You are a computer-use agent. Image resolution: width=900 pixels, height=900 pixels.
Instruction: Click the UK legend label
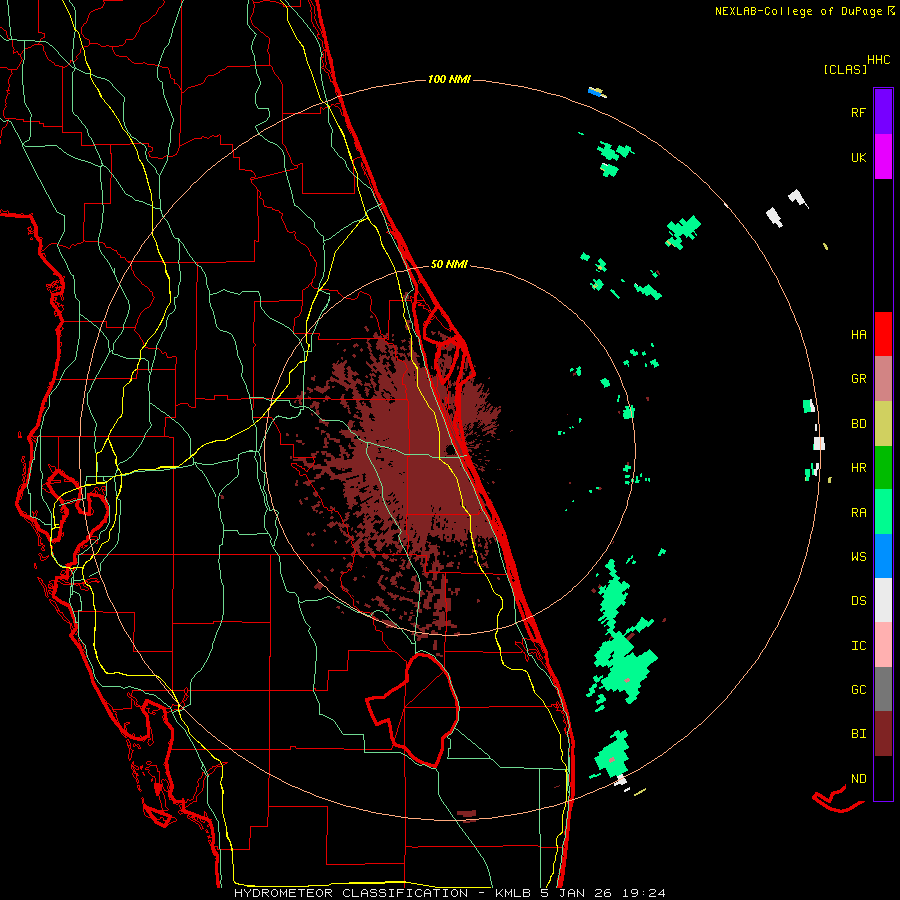point(858,157)
